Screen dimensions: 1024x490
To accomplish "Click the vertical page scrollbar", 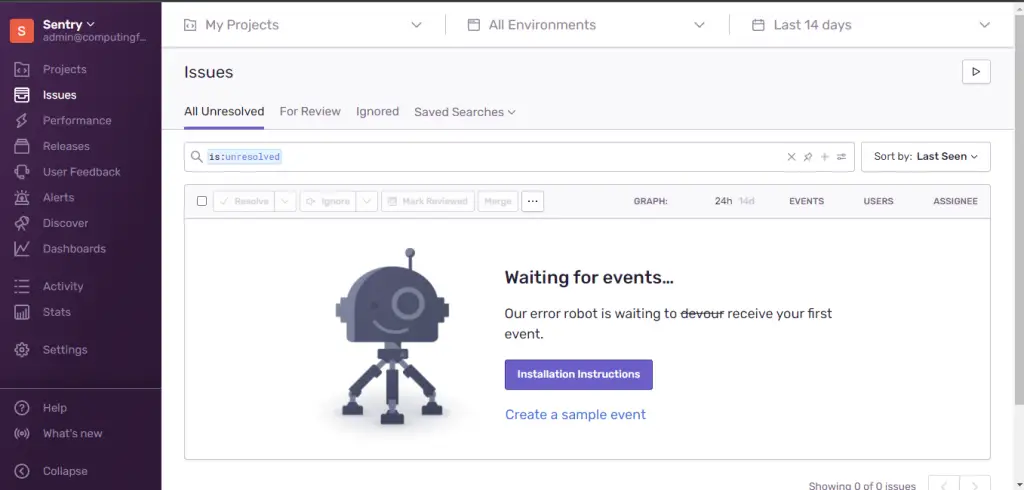I will click(1019, 209).
